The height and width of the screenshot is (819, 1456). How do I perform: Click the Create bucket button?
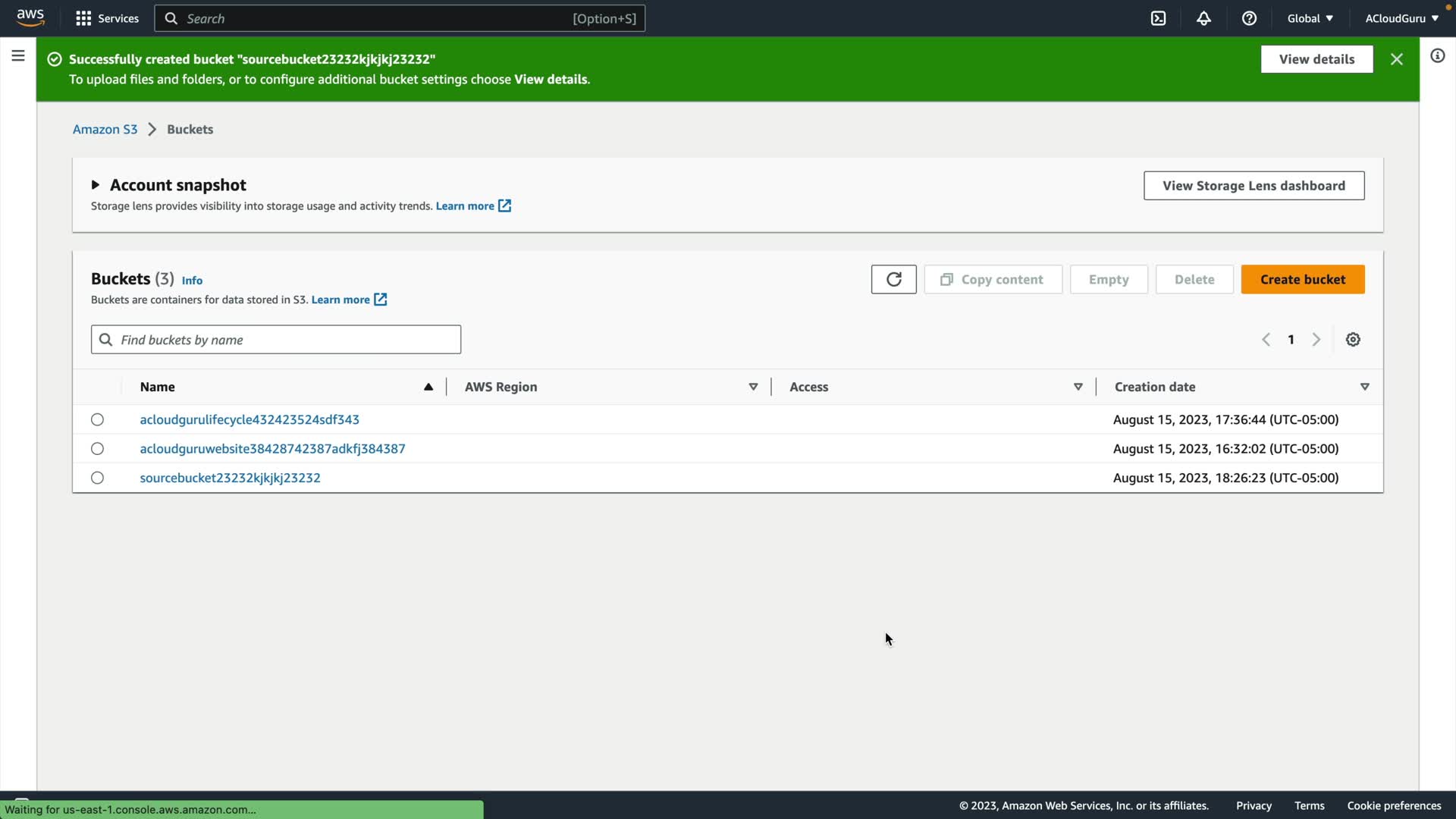tap(1302, 279)
